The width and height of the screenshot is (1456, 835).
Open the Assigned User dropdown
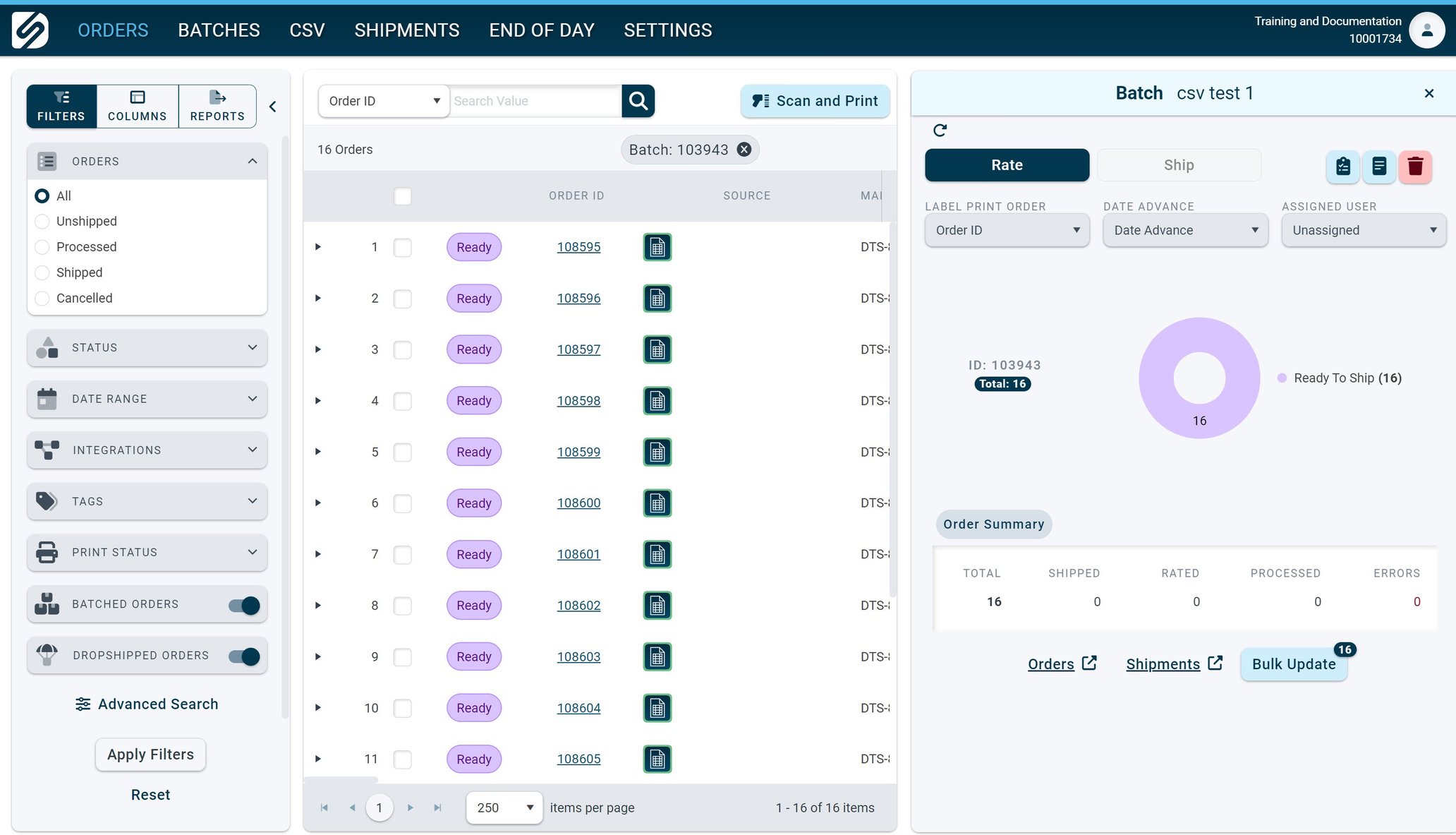coord(1363,230)
